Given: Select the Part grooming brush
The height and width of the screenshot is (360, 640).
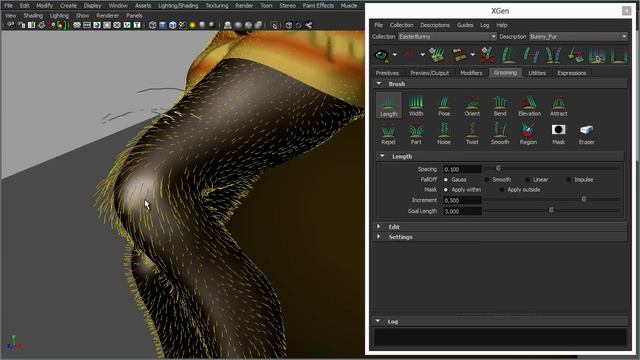Looking at the screenshot, I should coord(416,134).
